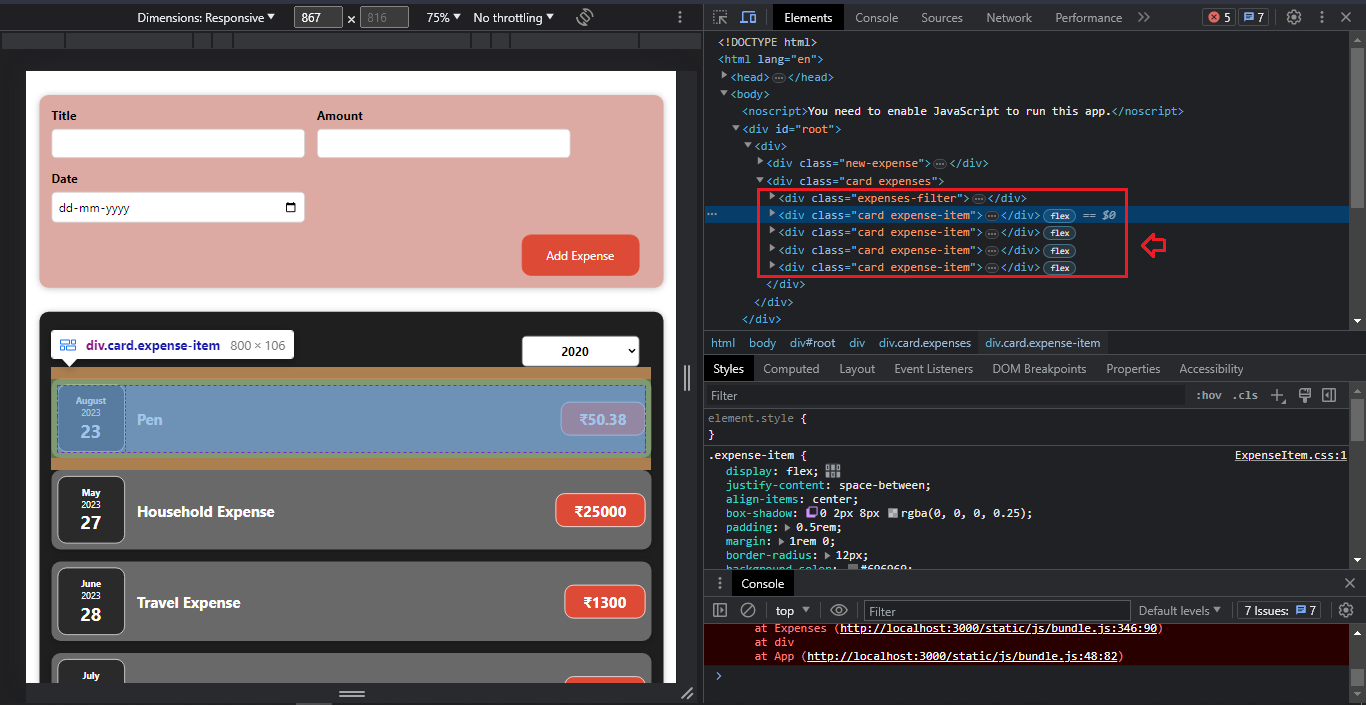The image size is (1366, 706).
Task: Switch to the Network tab
Action: [1009, 17]
